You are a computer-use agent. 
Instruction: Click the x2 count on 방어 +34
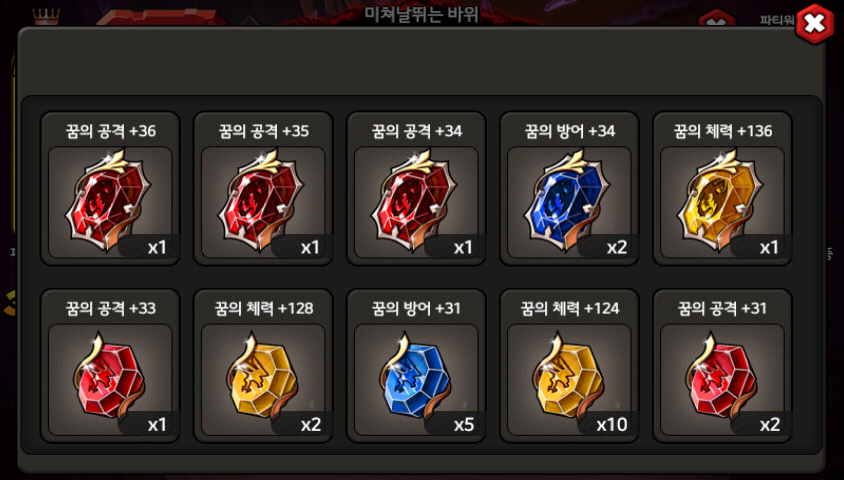tap(617, 248)
